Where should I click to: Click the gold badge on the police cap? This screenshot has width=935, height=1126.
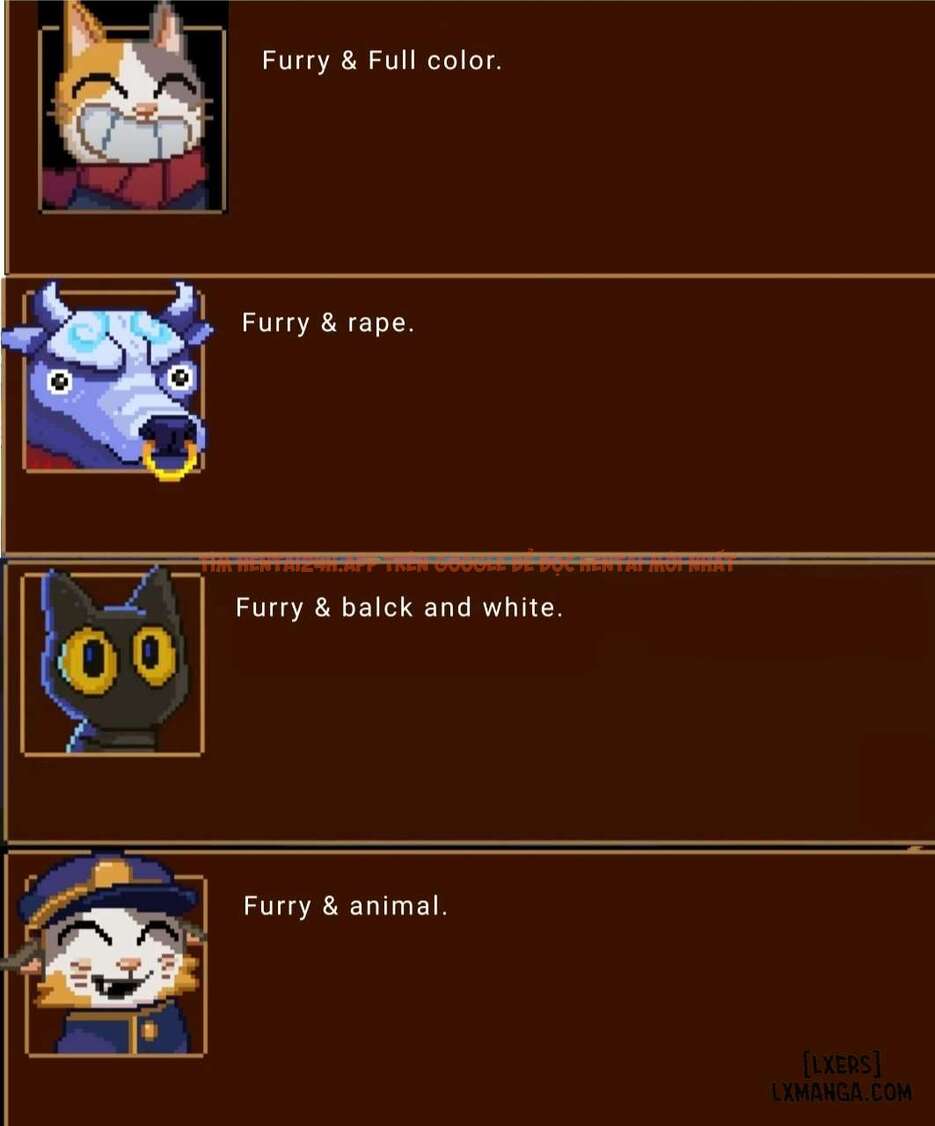tap(109, 875)
